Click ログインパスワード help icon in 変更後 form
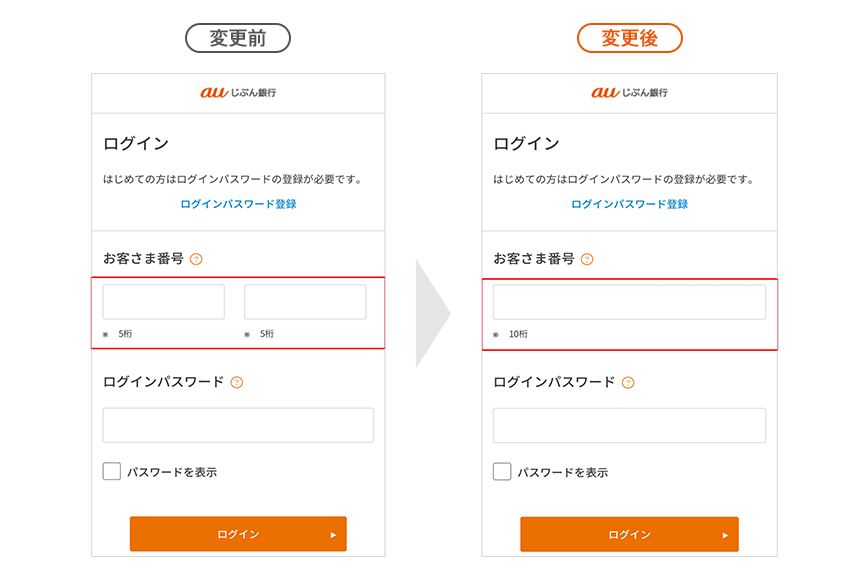Screen dimensions: 868x580 click(x=628, y=382)
